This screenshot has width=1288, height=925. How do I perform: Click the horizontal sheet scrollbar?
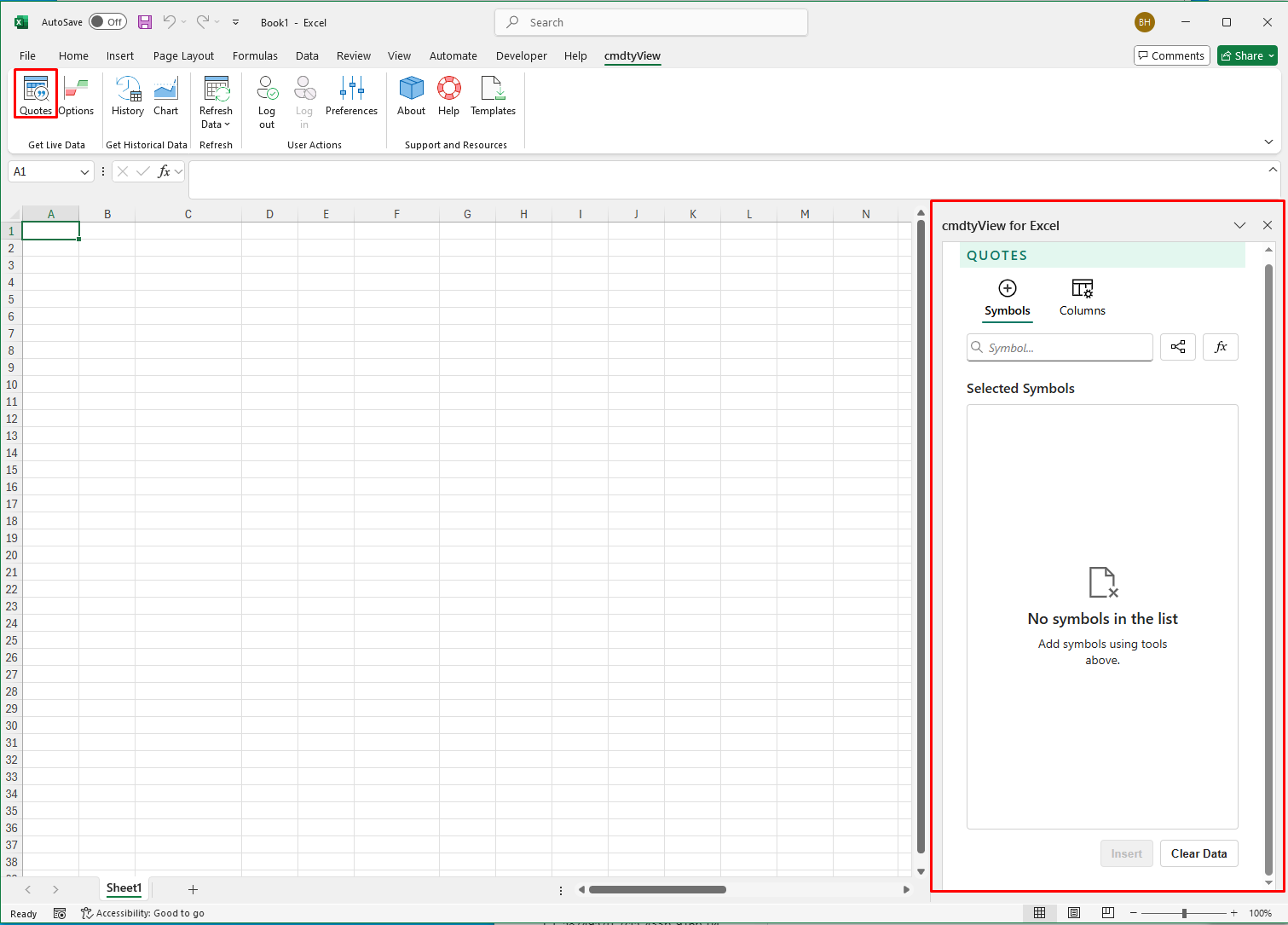[x=657, y=889]
